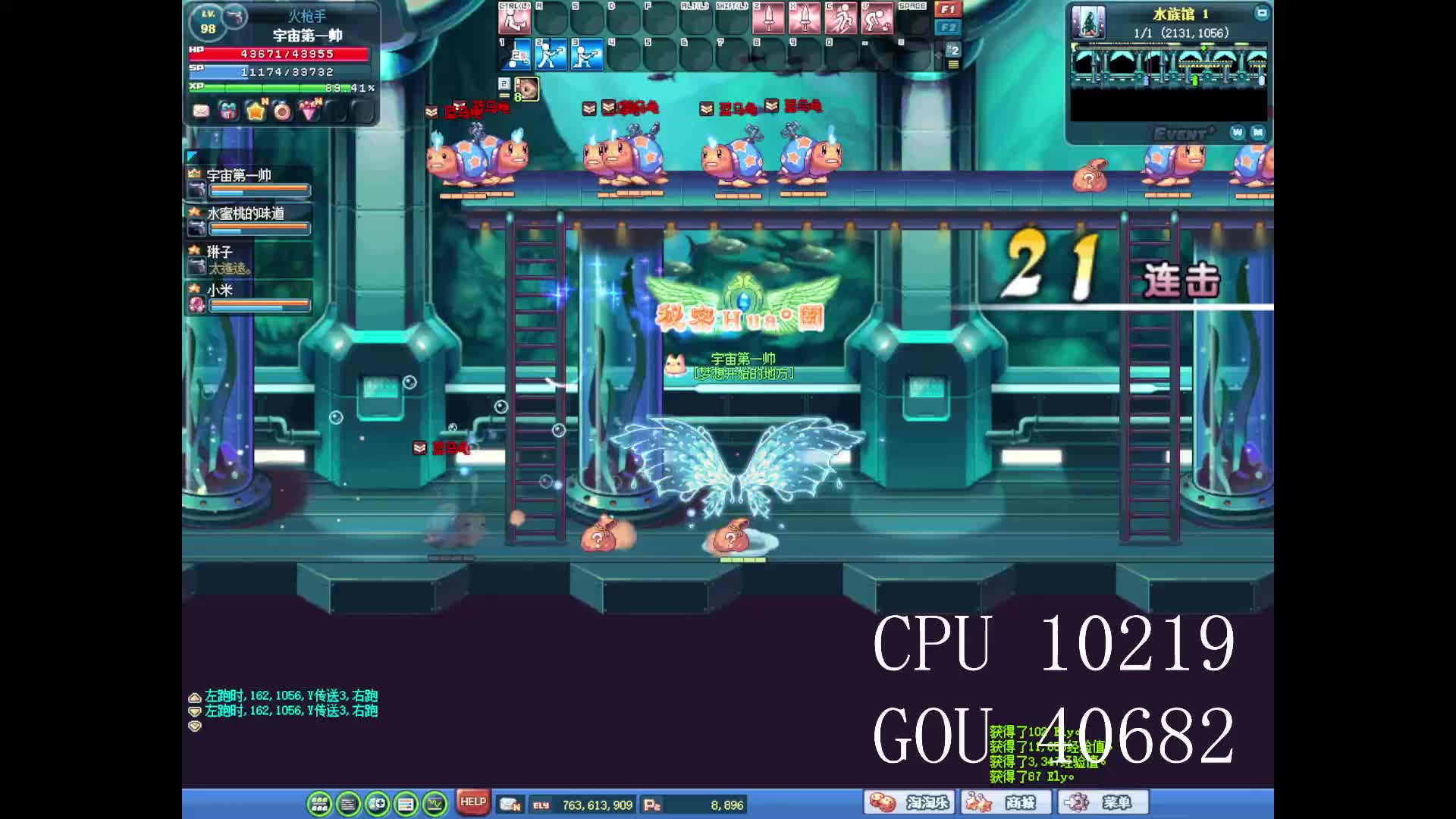The image size is (1456, 819).
Task: Collapse the 水族馆 minimap panel
Action: tap(1261, 13)
